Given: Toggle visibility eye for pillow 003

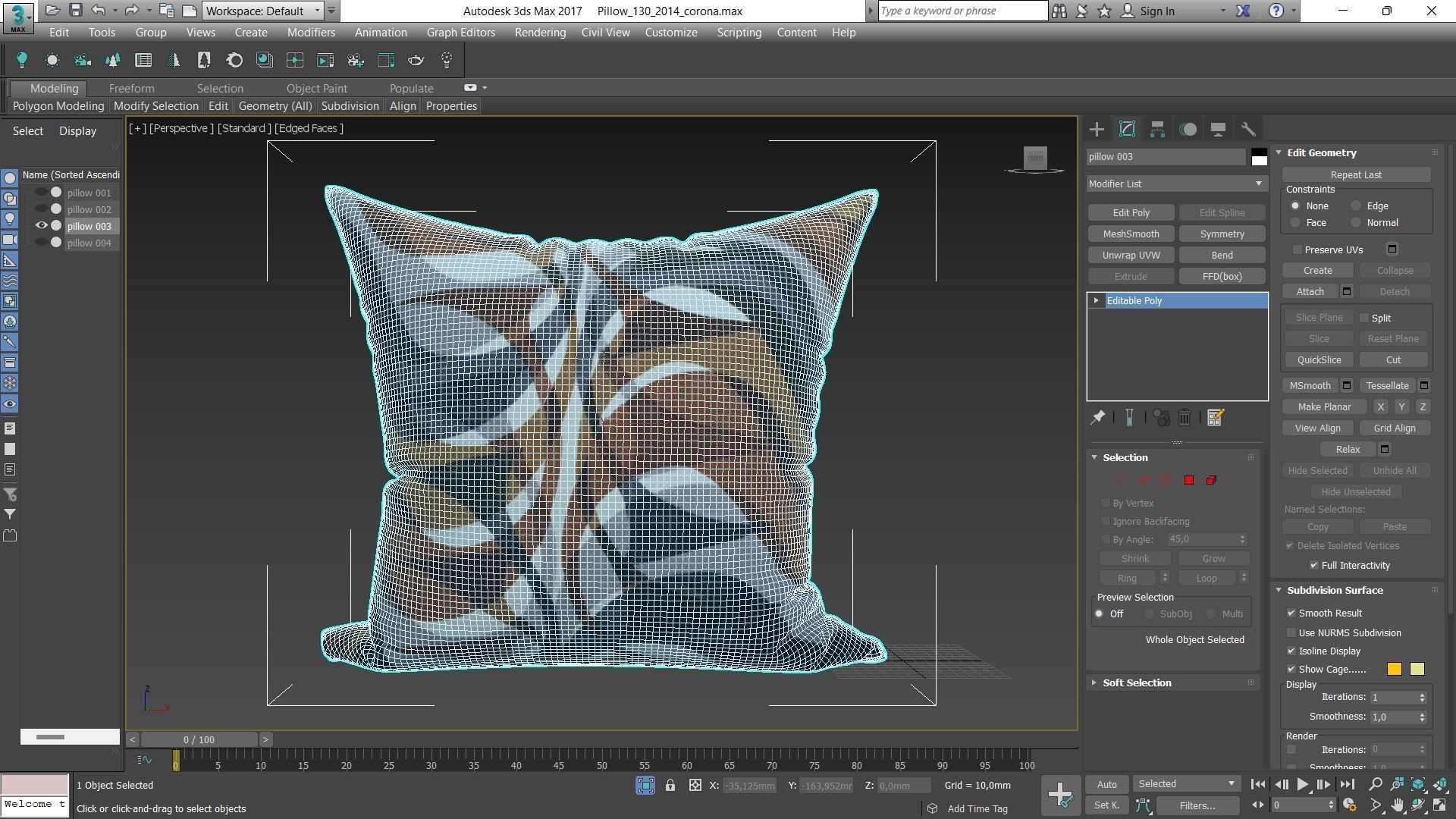Looking at the screenshot, I should click(x=42, y=226).
